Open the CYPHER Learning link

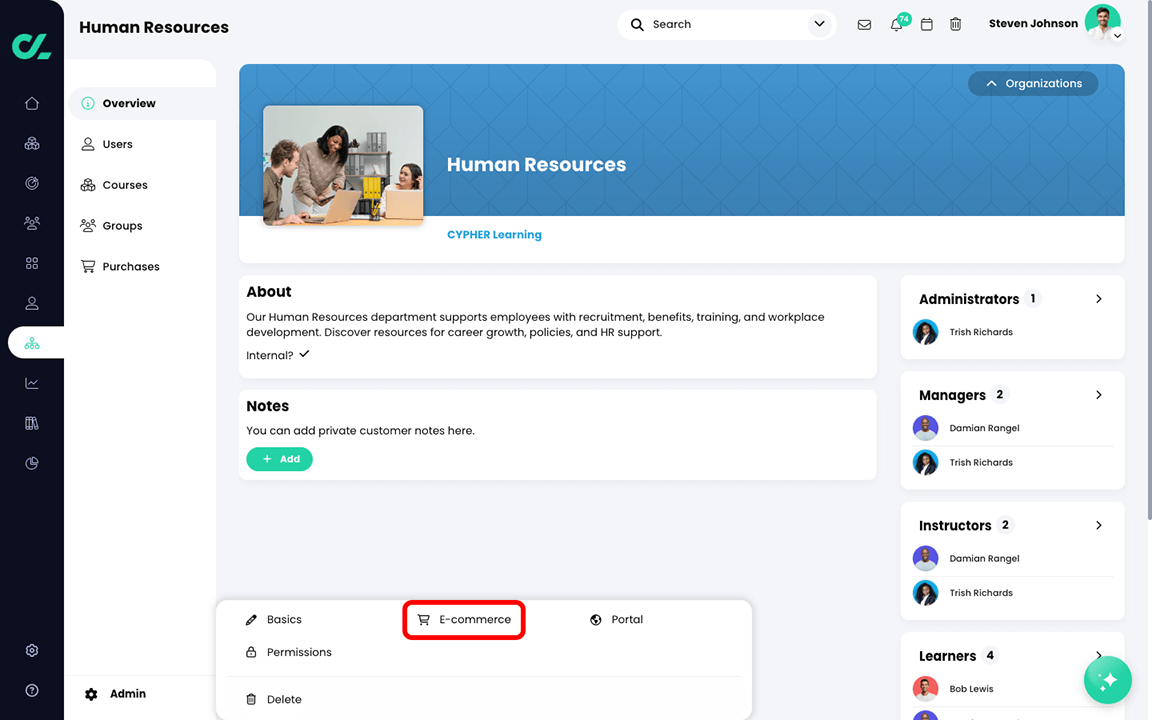(494, 234)
